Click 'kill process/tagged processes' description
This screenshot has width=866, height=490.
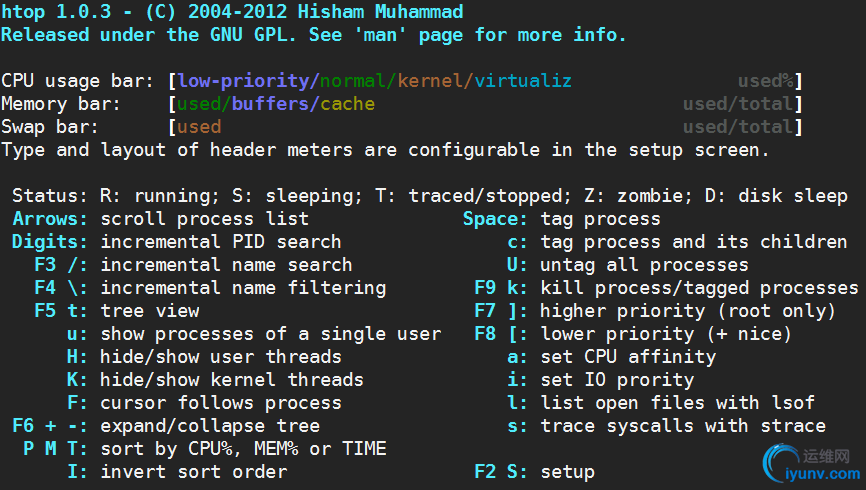(x=700, y=288)
